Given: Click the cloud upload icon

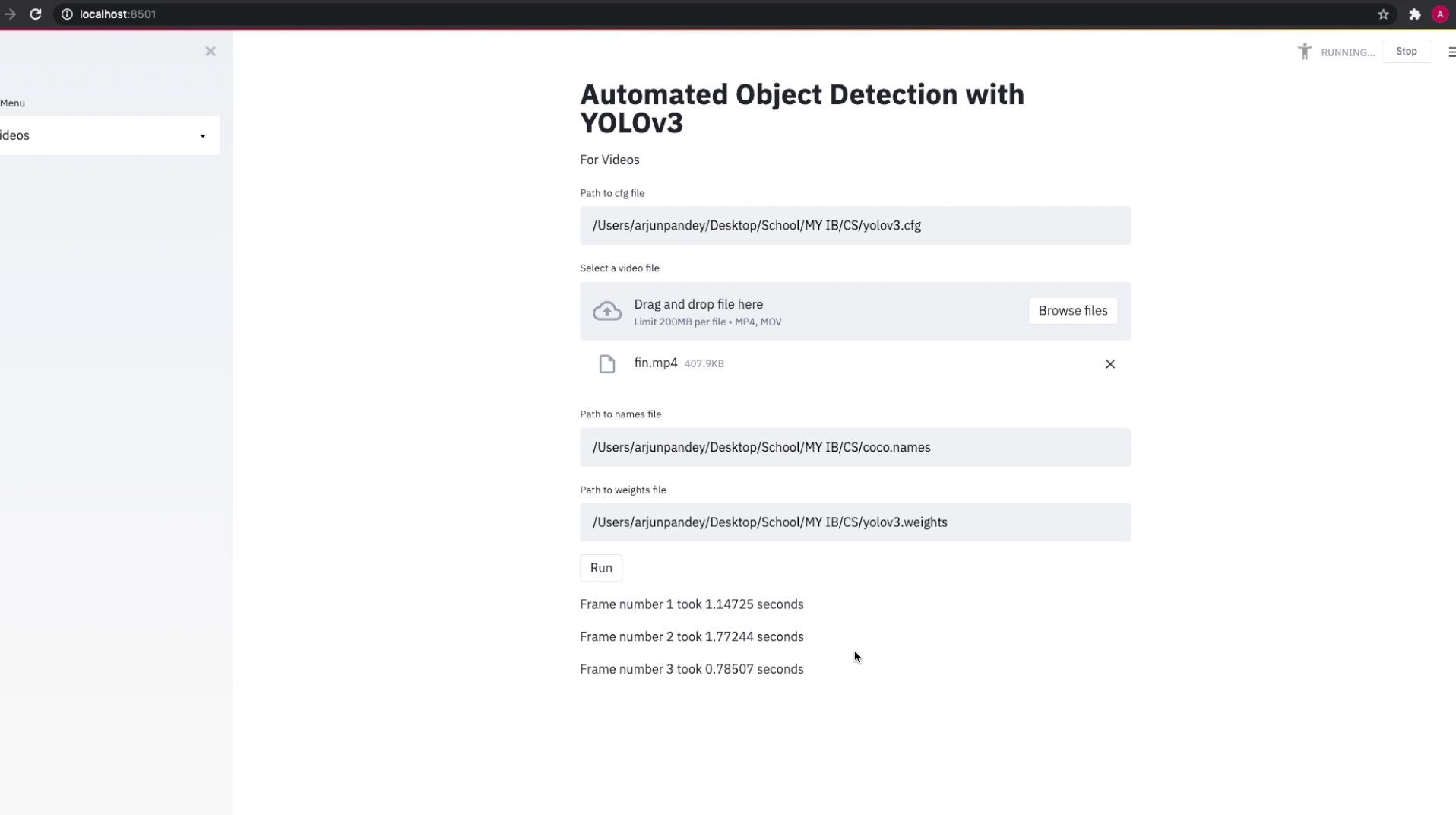Looking at the screenshot, I should click(x=607, y=311).
